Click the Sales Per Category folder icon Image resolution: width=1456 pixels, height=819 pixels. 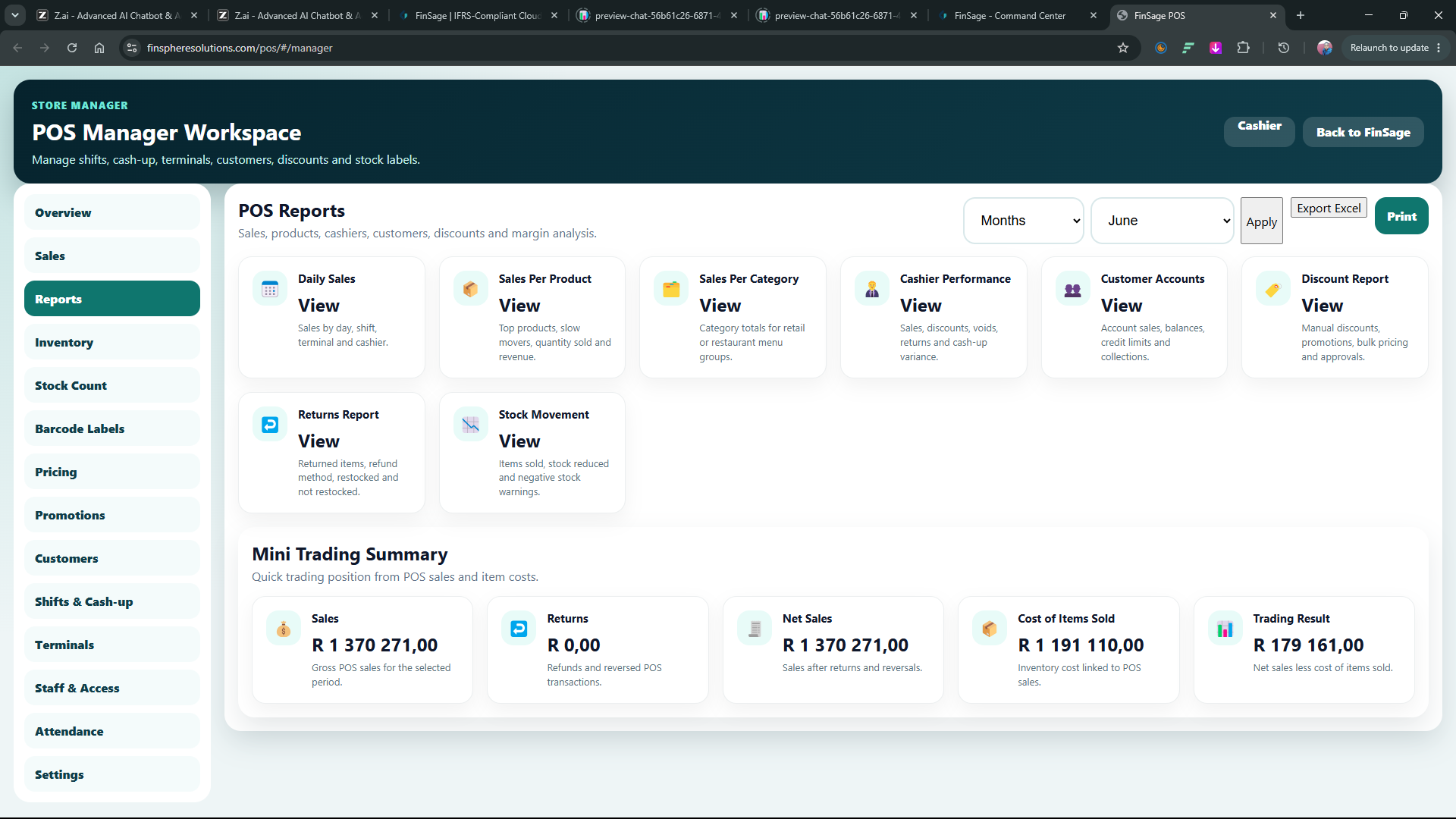(x=671, y=289)
